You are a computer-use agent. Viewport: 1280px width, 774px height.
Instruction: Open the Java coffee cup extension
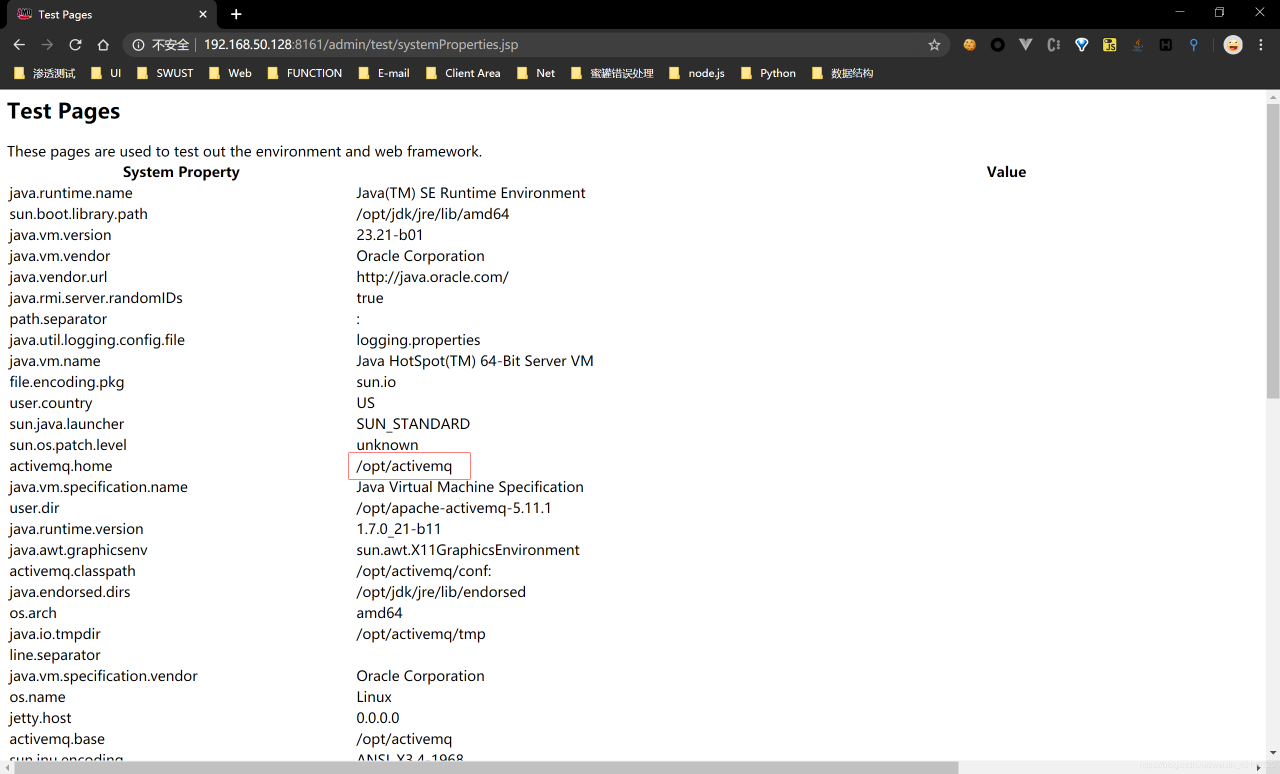tap(1137, 45)
